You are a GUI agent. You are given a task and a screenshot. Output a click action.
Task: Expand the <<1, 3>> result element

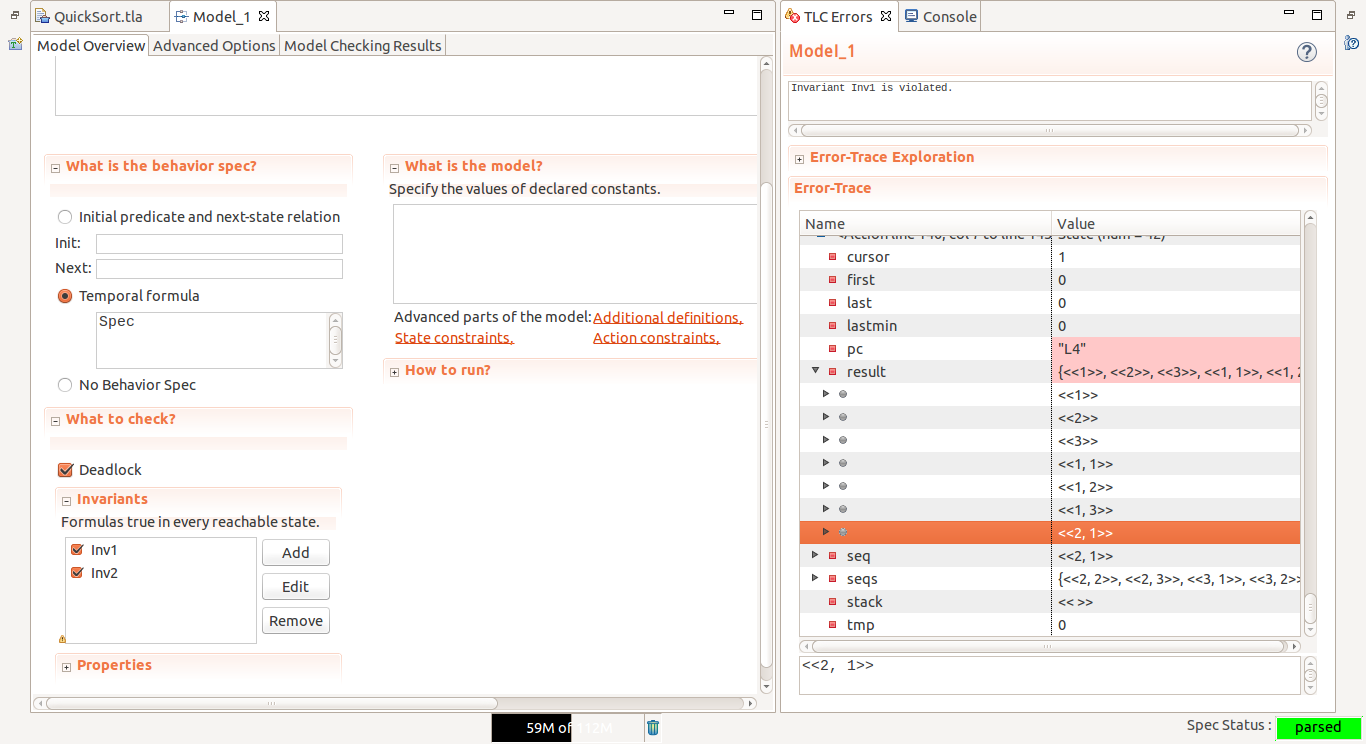pos(826,509)
